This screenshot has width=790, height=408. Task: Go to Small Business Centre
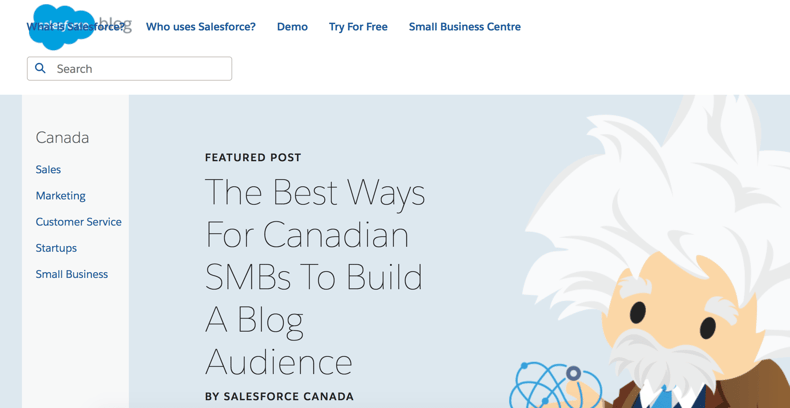pos(464,27)
